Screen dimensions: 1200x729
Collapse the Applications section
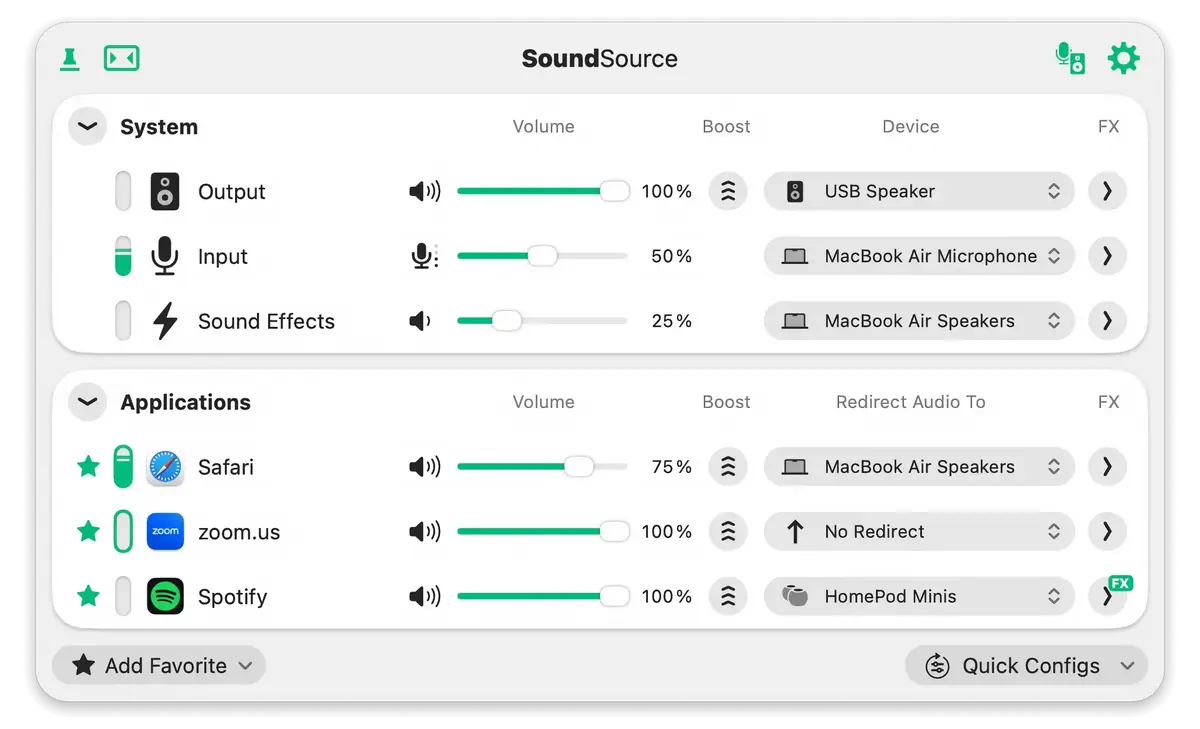click(x=86, y=402)
